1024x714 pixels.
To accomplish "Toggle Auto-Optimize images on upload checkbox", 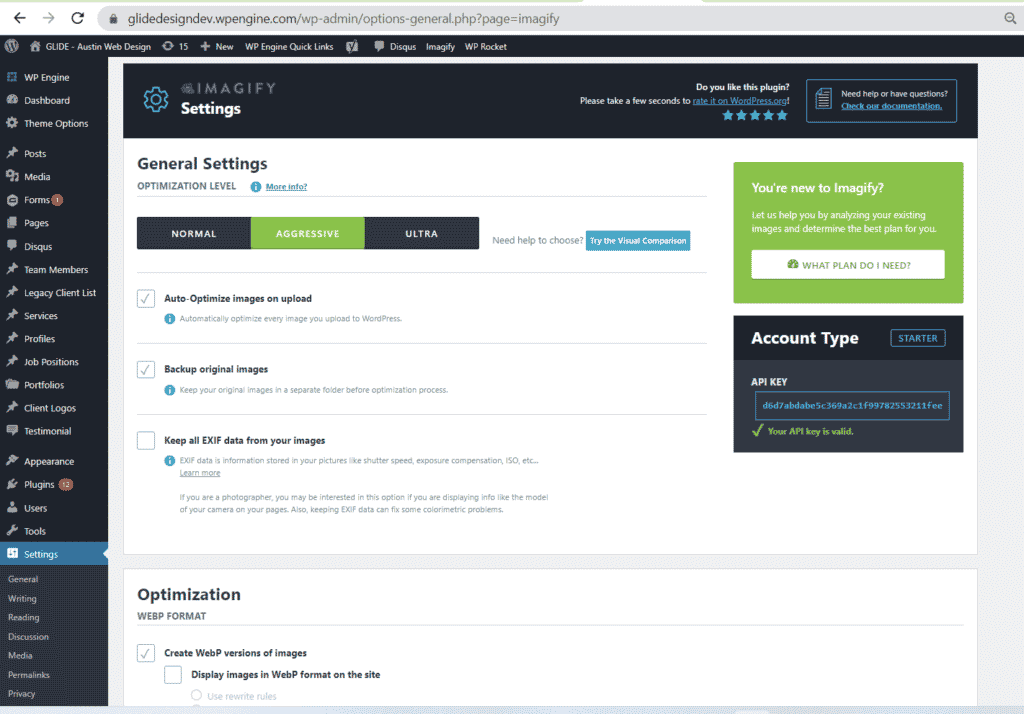I will click(x=146, y=299).
